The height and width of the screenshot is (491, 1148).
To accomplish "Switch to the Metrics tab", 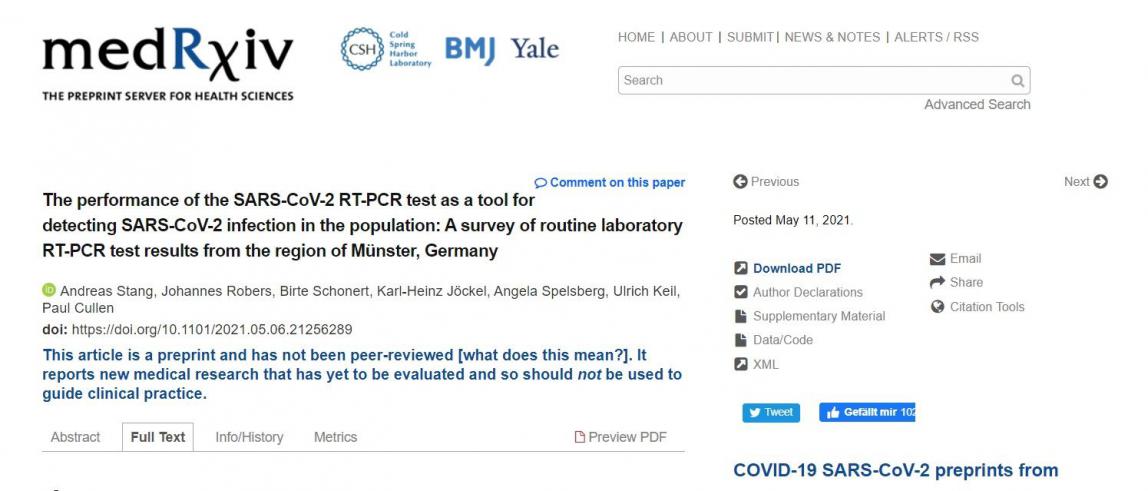I will tap(335, 437).
